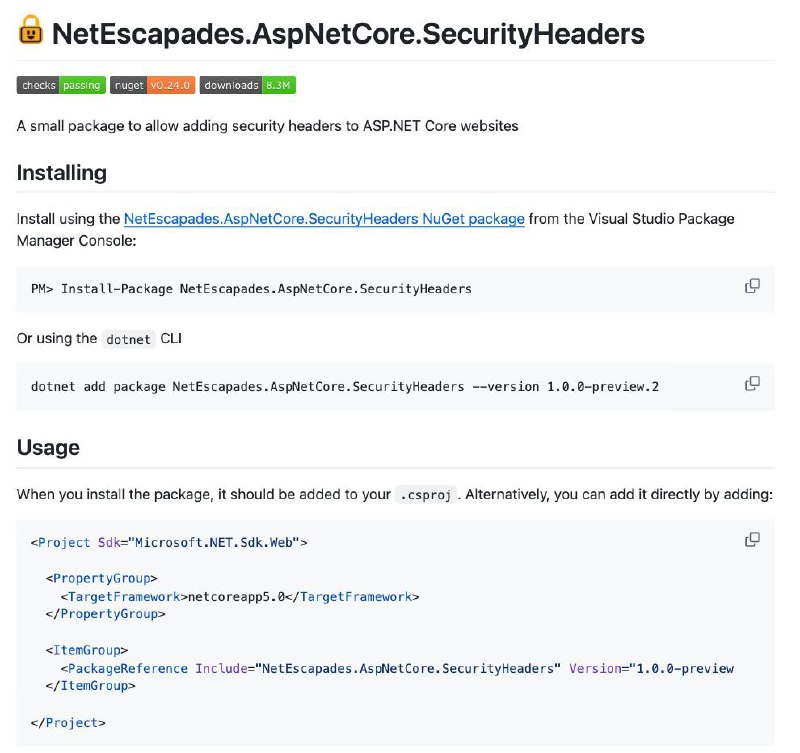Viewport: 800px width, 753px height.
Task: Click the Manager Console: text
Action: (77, 241)
